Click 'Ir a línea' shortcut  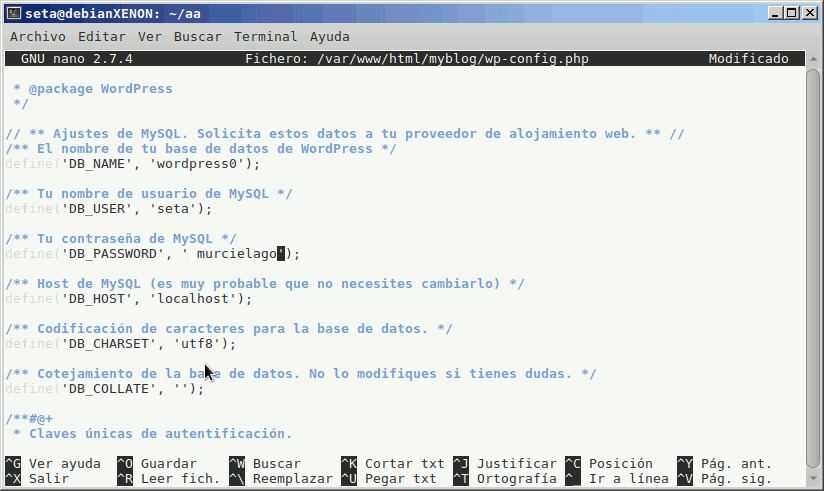point(617,479)
